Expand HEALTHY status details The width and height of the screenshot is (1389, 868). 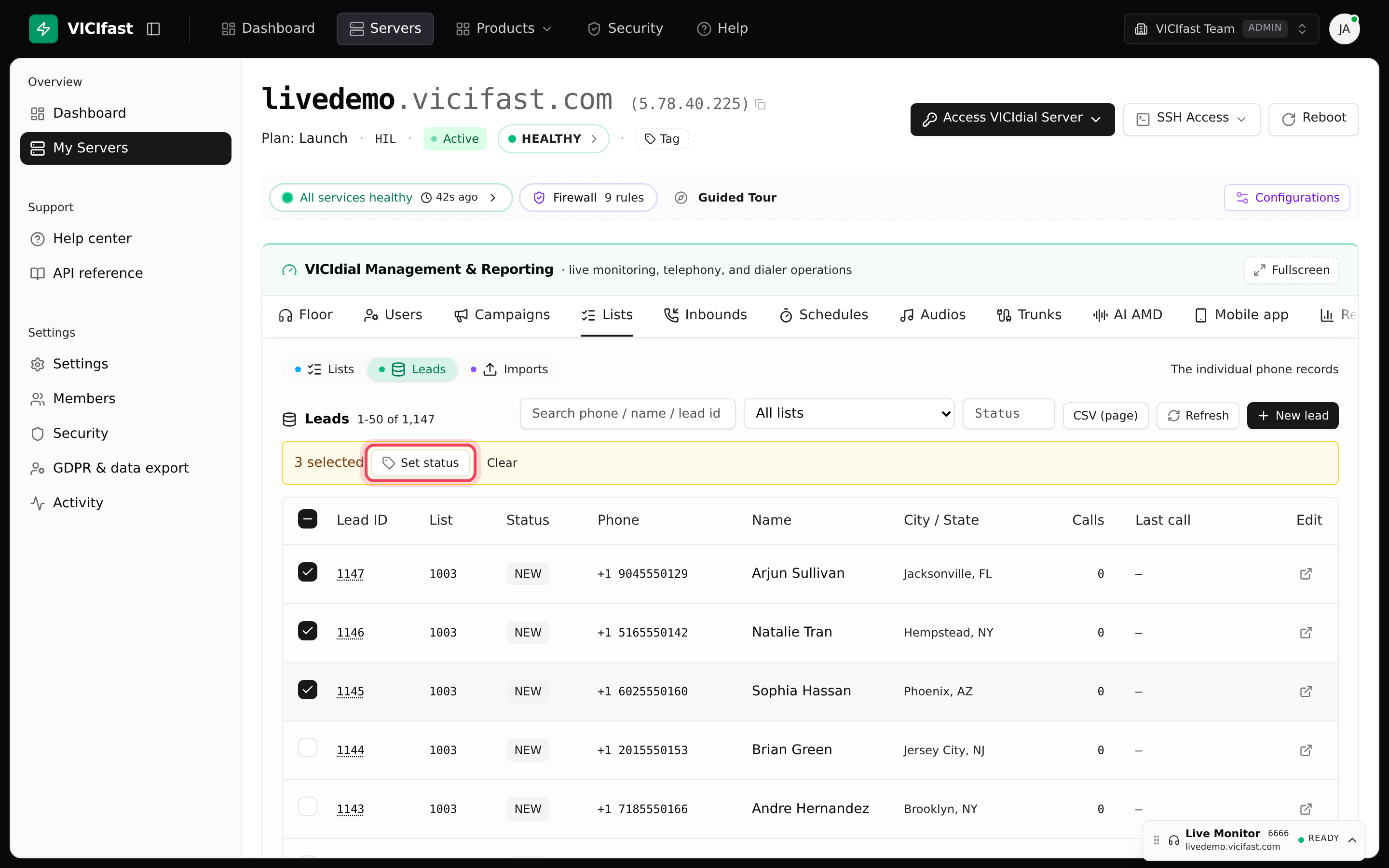[x=553, y=139]
